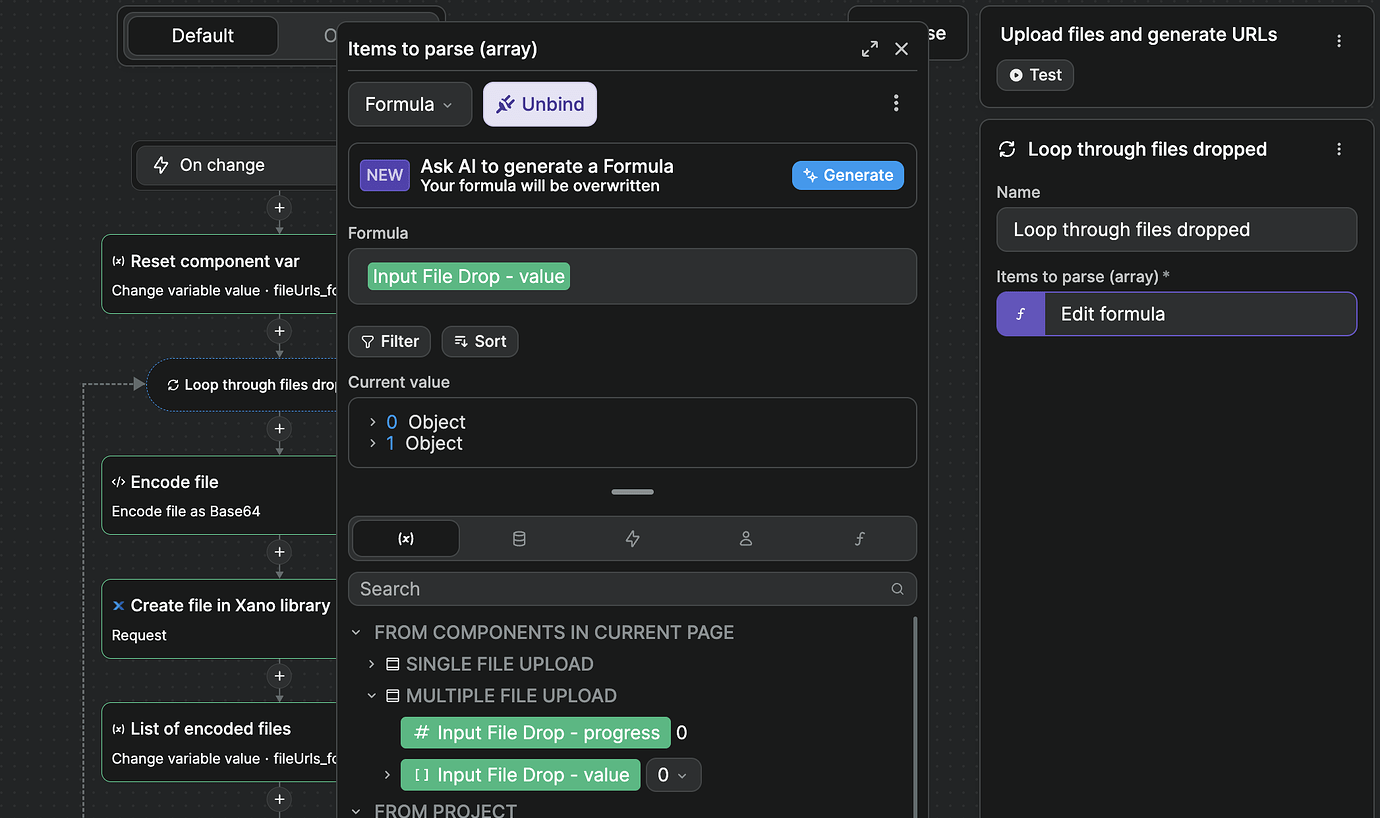Select the database collections tab icon
This screenshot has height=818, width=1380.
(x=519, y=539)
